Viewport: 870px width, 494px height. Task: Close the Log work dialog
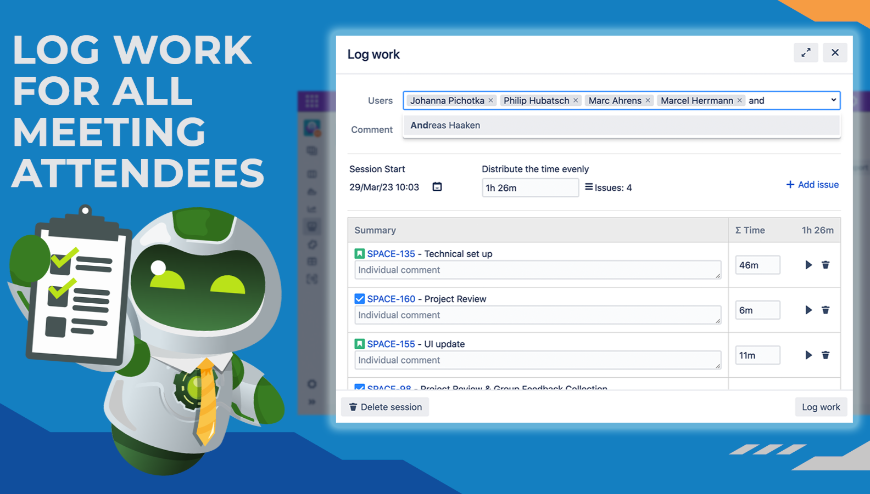click(834, 53)
